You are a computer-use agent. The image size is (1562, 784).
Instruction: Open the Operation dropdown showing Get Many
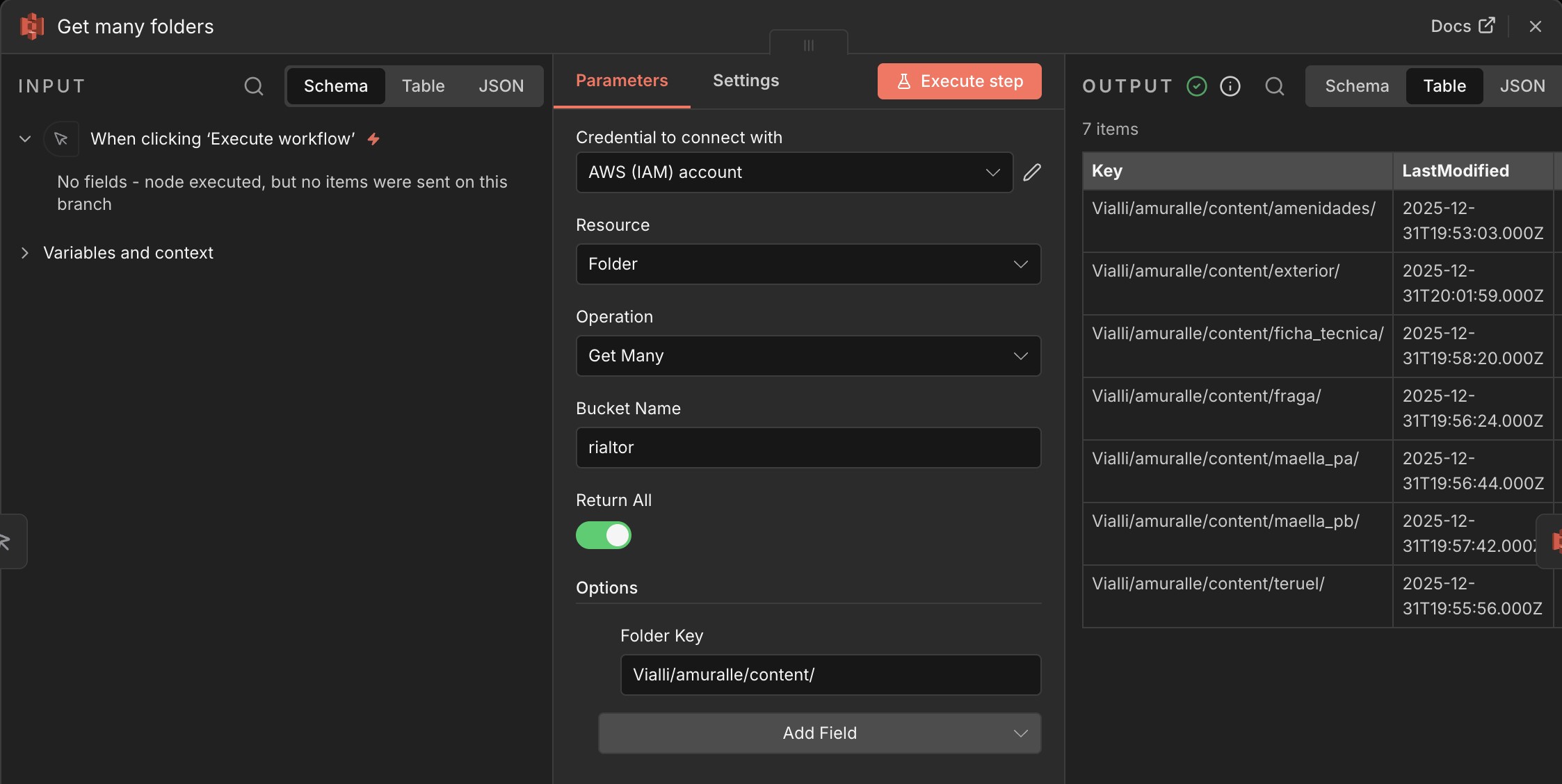click(808, 356)
